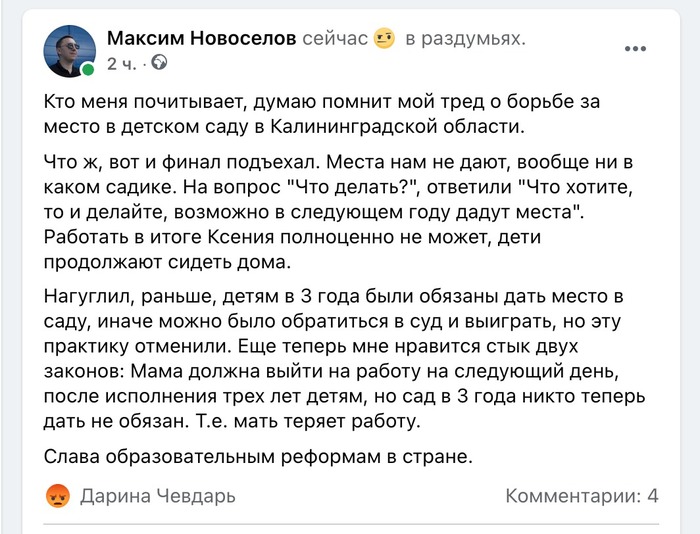Open Дарина Чевдарь's profile from reactions
The image size is (700, 534).
point(157,496)
